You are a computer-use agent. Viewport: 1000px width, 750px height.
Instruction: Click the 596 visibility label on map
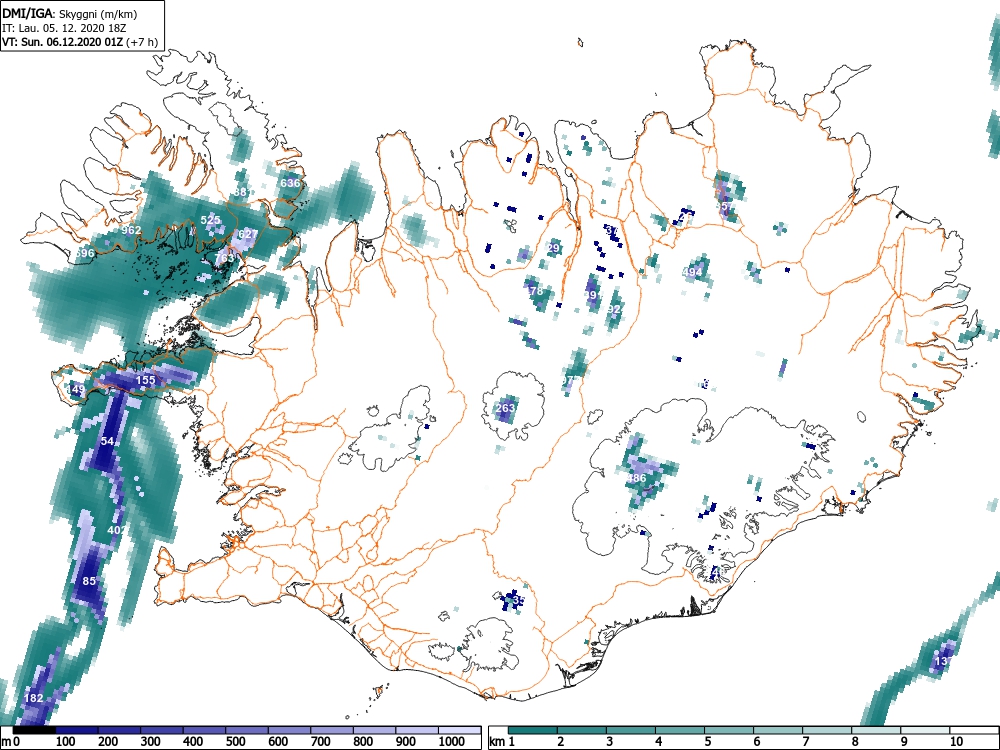(85, 253)
